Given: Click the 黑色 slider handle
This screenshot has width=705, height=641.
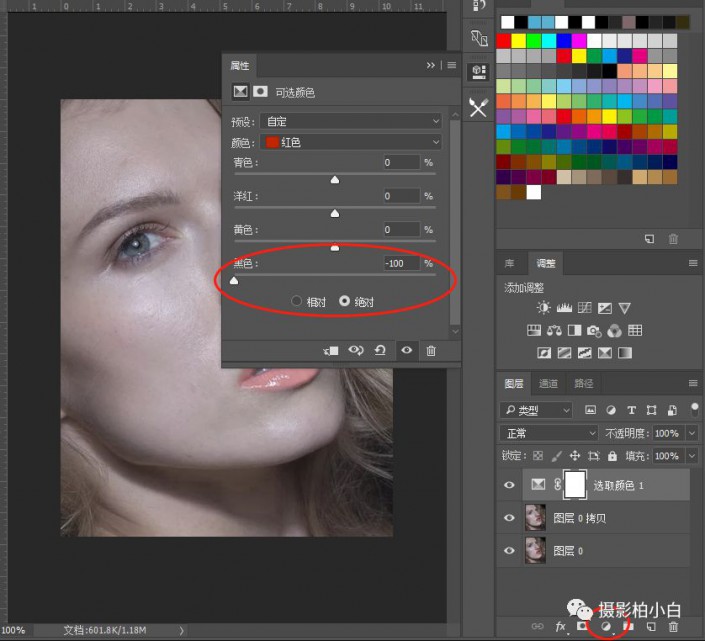Looking at the screenshot, I should click(x=234, y=282).
